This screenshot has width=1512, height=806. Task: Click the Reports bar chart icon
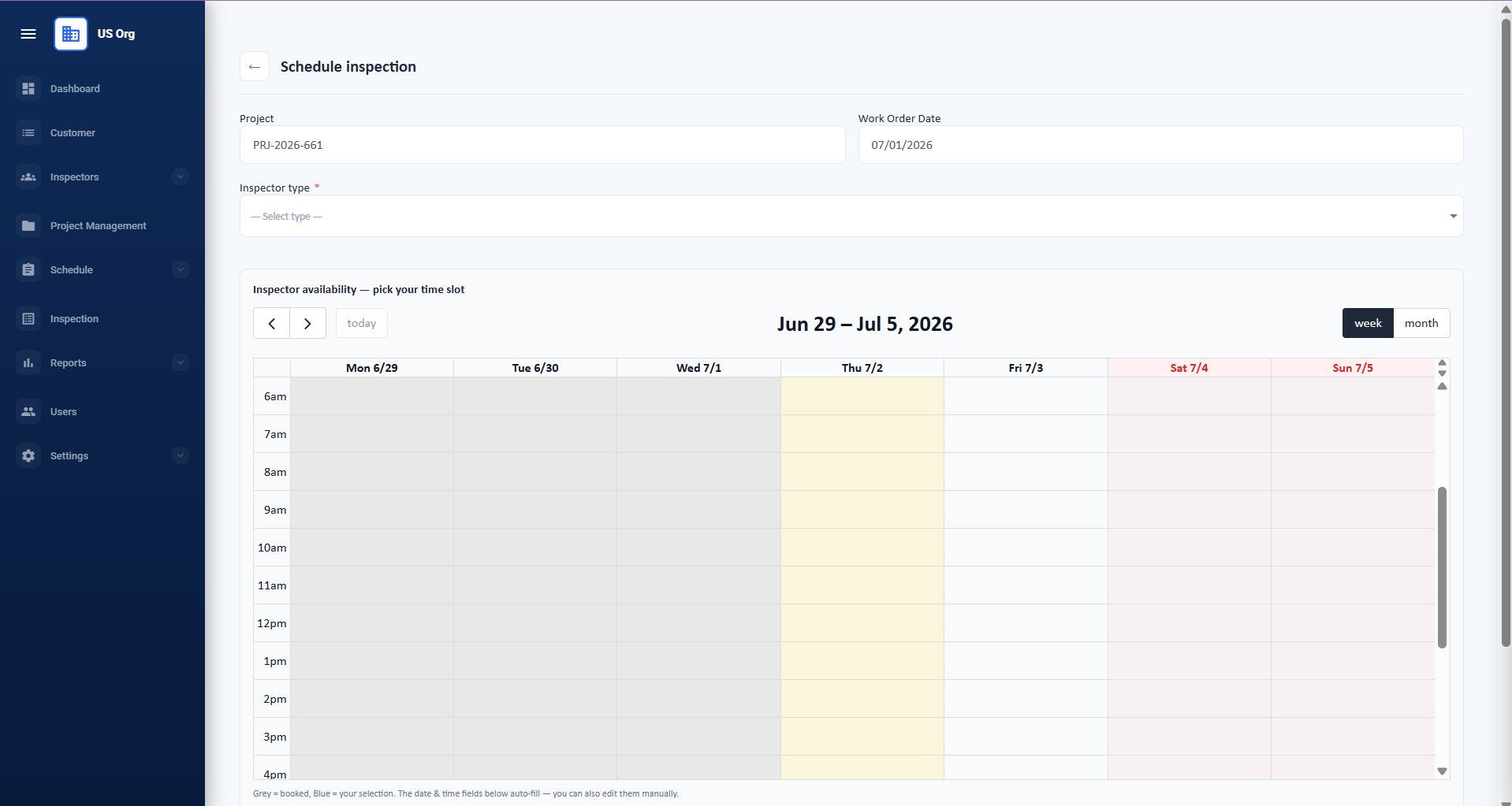click(28, 362)
